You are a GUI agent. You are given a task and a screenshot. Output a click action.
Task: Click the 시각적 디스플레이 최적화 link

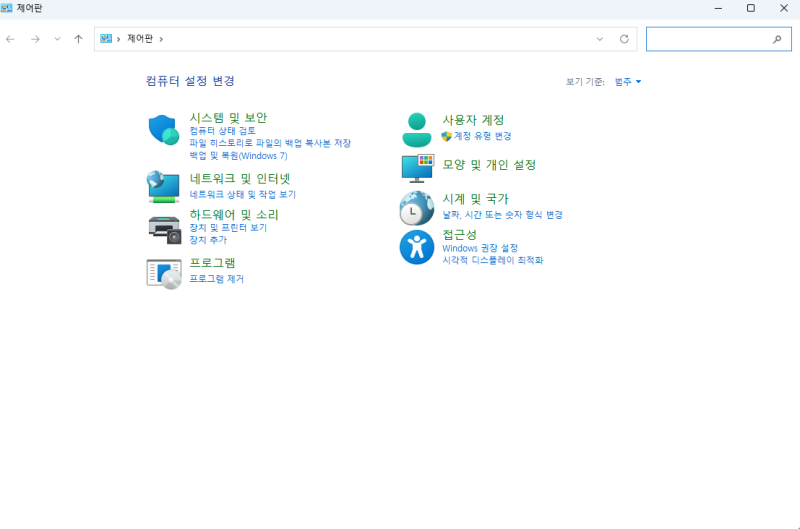pos(492,260)
